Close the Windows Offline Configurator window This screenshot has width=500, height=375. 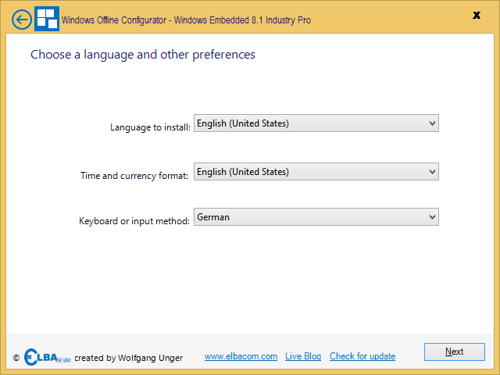[x=477, y=15]
